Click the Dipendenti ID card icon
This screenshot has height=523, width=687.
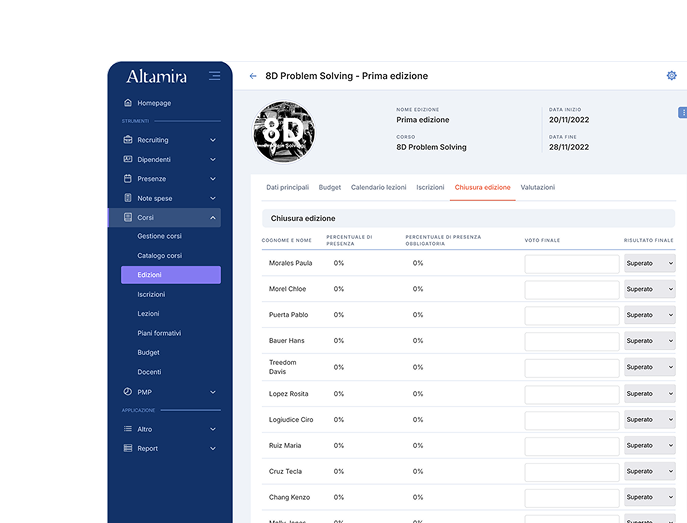coord(128,159)
